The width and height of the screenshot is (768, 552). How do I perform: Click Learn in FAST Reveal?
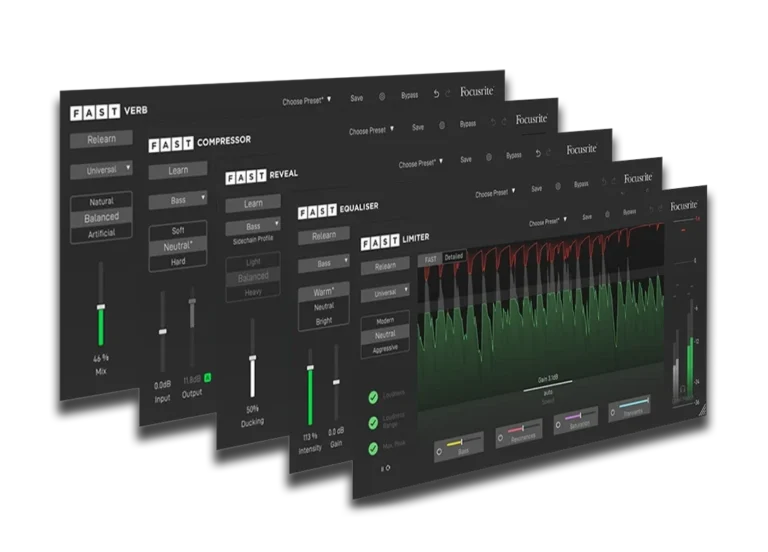(x=253, y=203)
